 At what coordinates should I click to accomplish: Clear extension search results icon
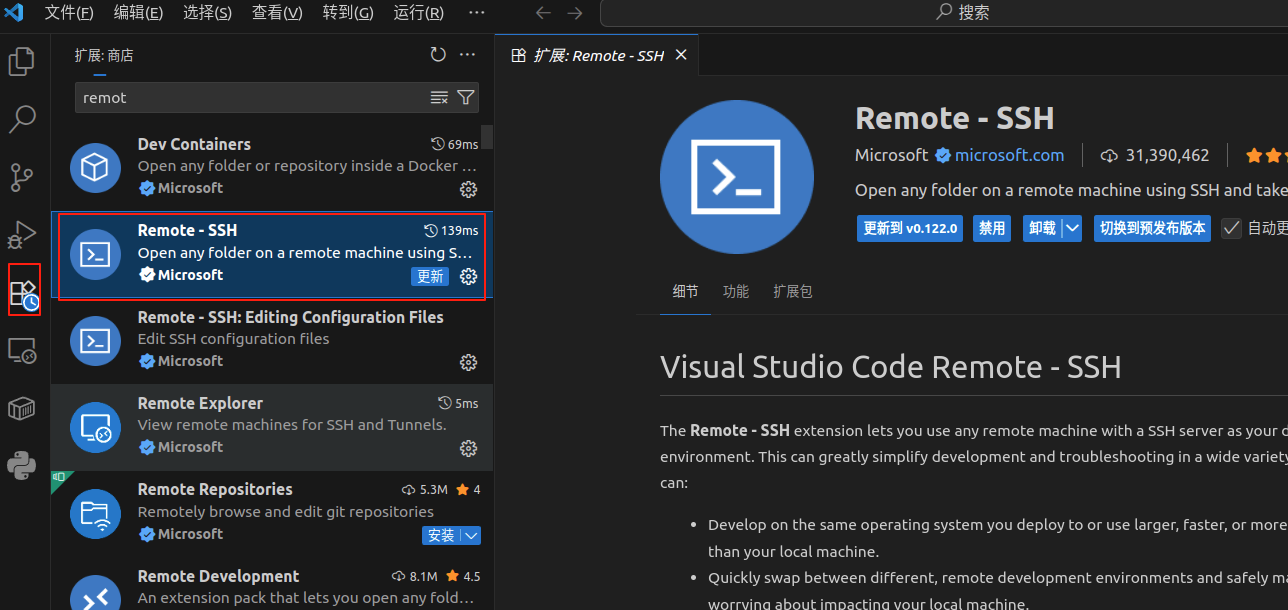(439, 97)
